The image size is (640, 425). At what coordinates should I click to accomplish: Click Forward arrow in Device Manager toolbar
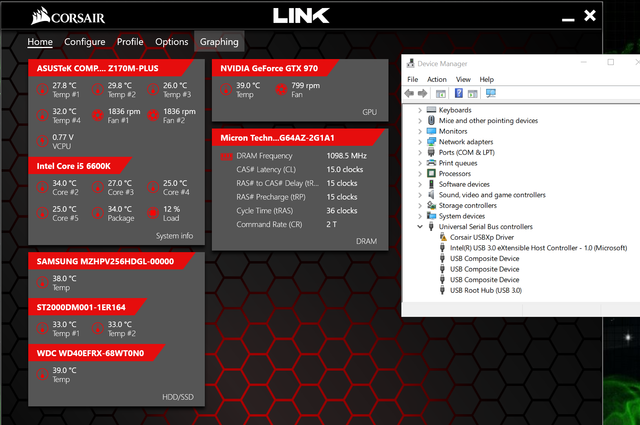pyautogui.click(x=422, y=93)
